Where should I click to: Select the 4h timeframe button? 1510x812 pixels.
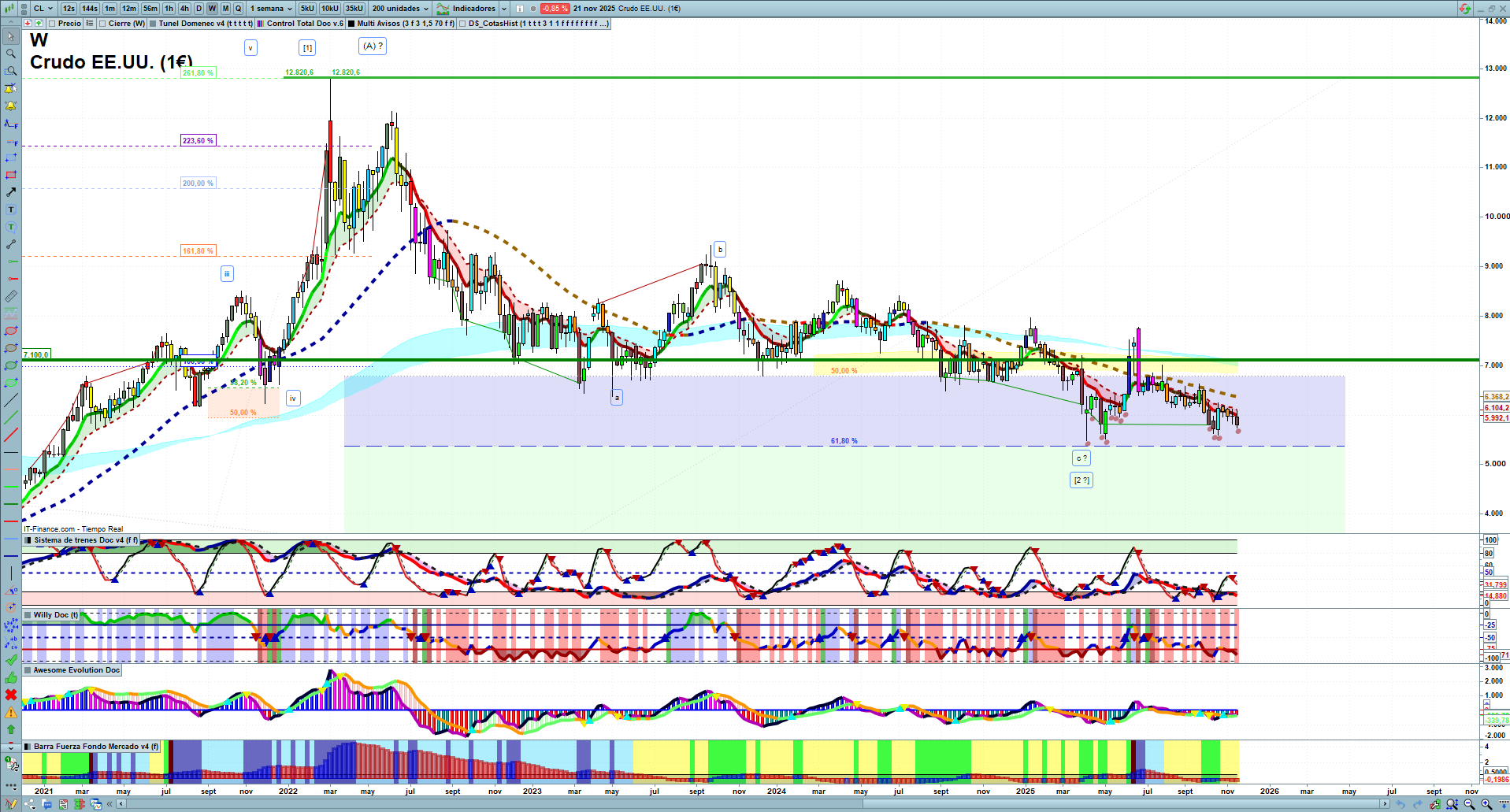(x=184, y=9)
